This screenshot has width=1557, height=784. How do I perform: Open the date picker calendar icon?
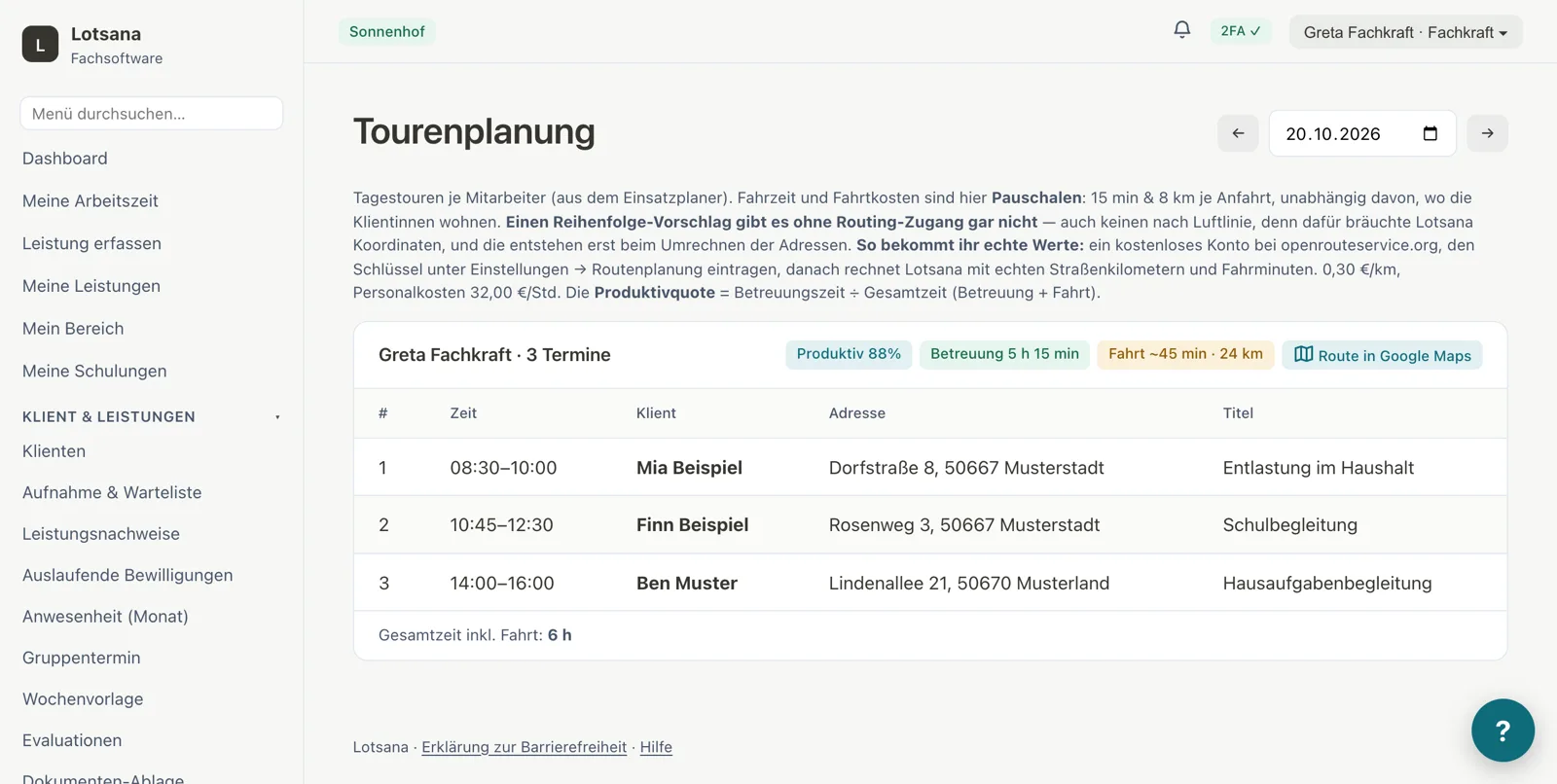coord(1430,133)
